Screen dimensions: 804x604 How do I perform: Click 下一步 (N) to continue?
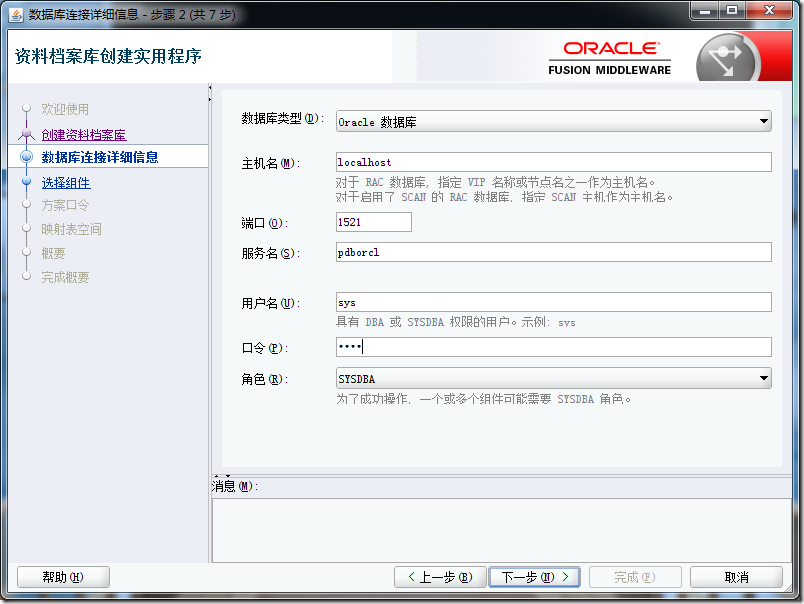tap(535, 577)
